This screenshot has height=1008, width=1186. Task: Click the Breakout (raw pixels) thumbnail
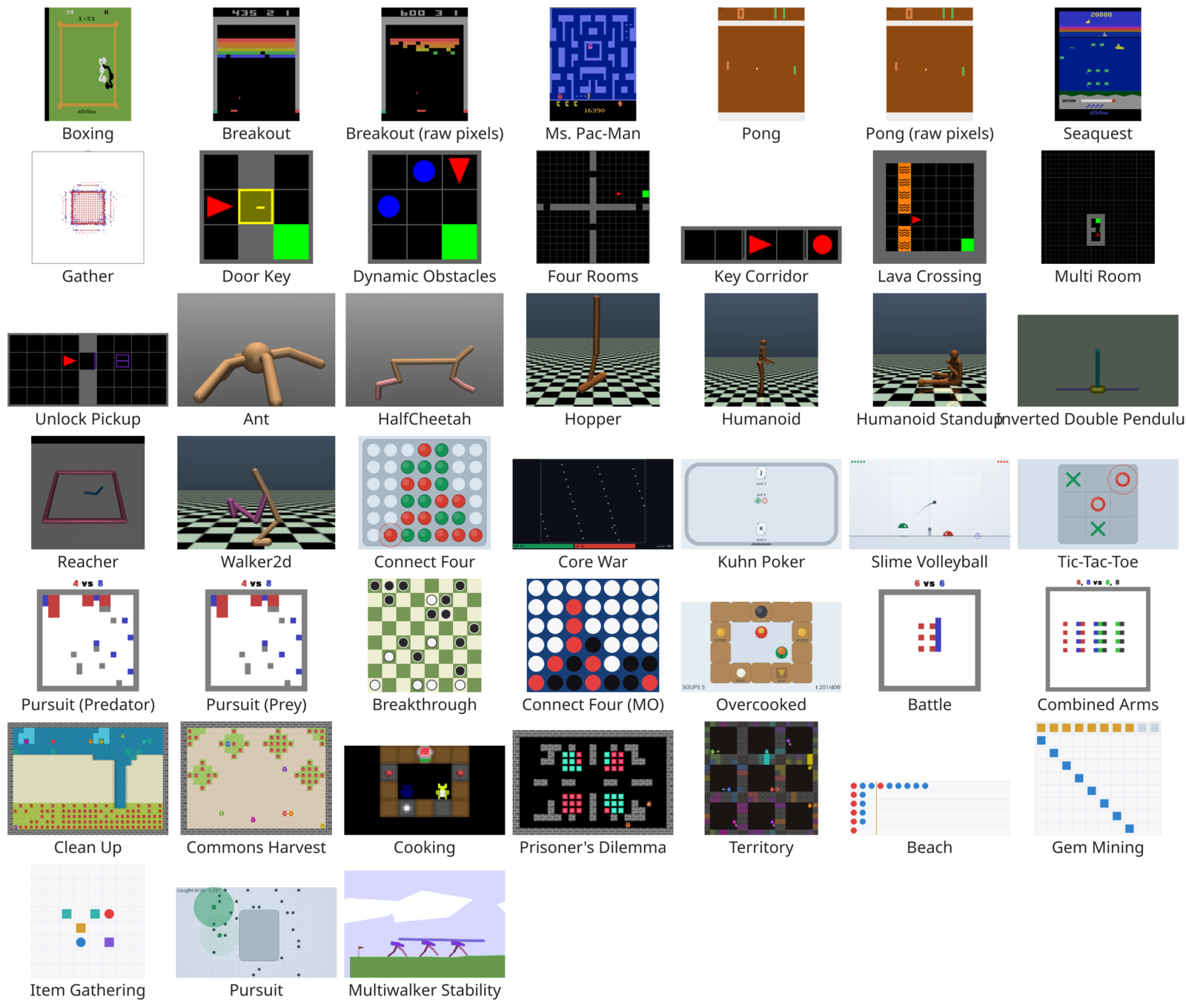[x=425, y=64]
